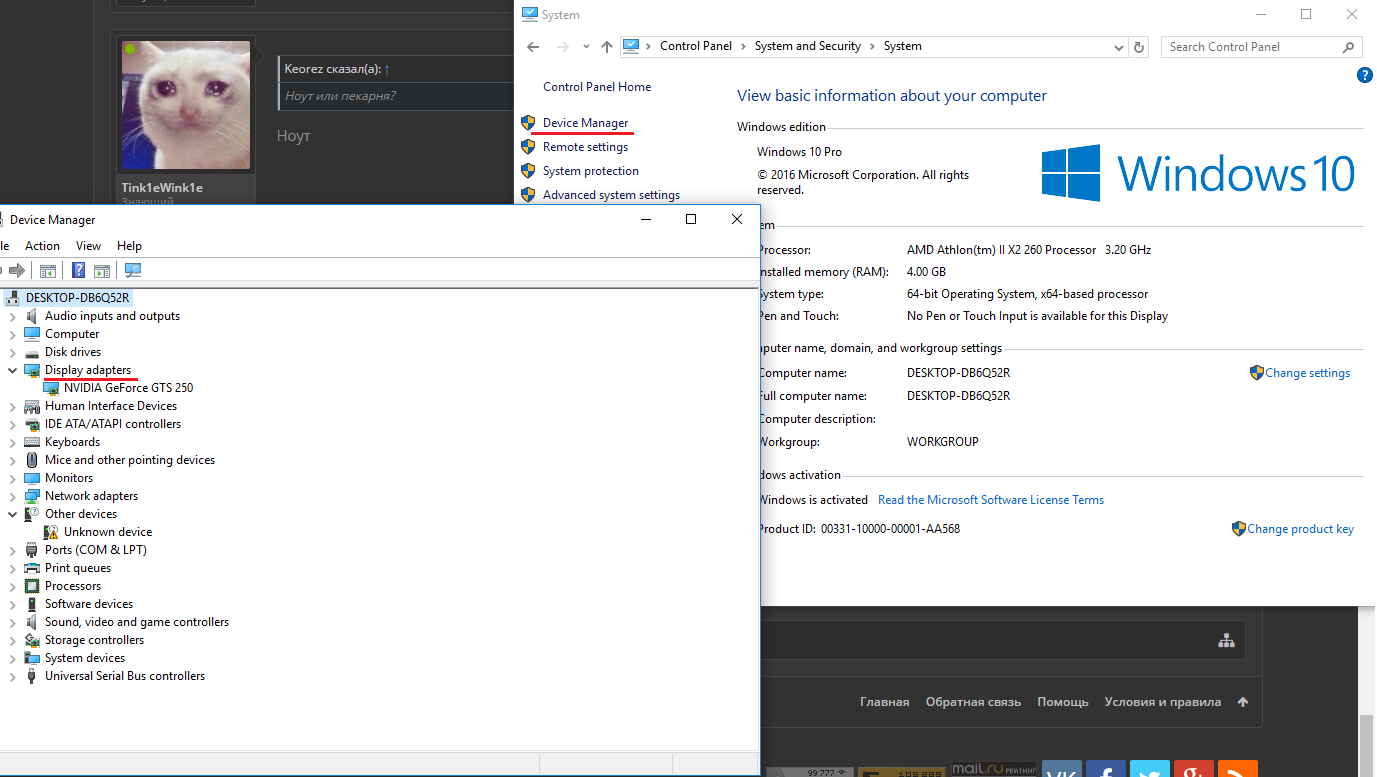Expand the Ports (COM & LPT) node
1377x777 pixels.
[13, 550]
